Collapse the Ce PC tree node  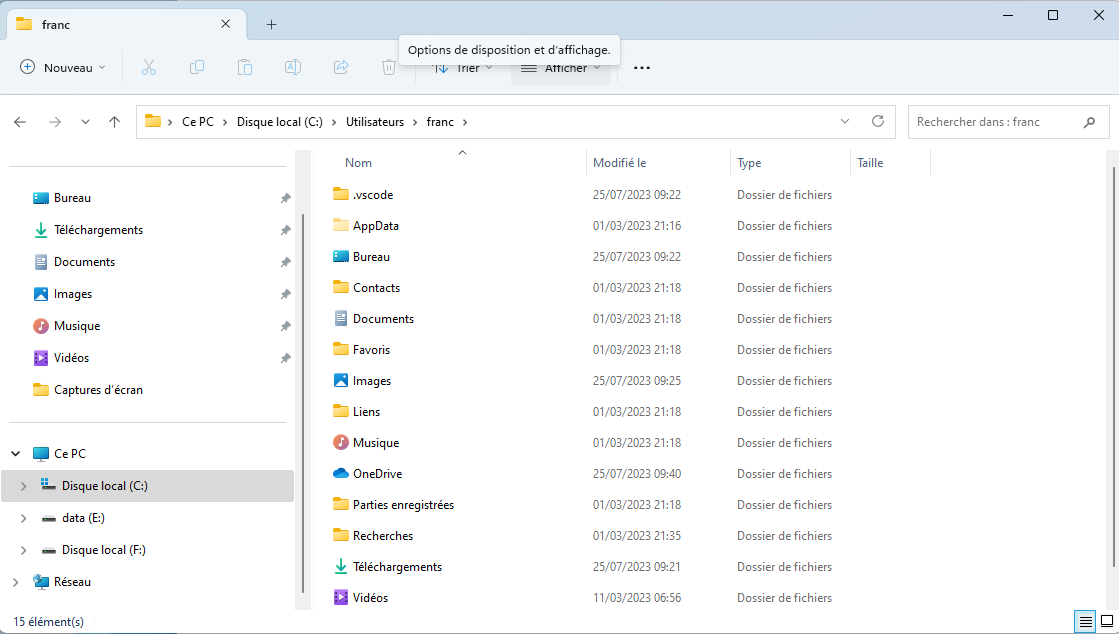[16, 454]
